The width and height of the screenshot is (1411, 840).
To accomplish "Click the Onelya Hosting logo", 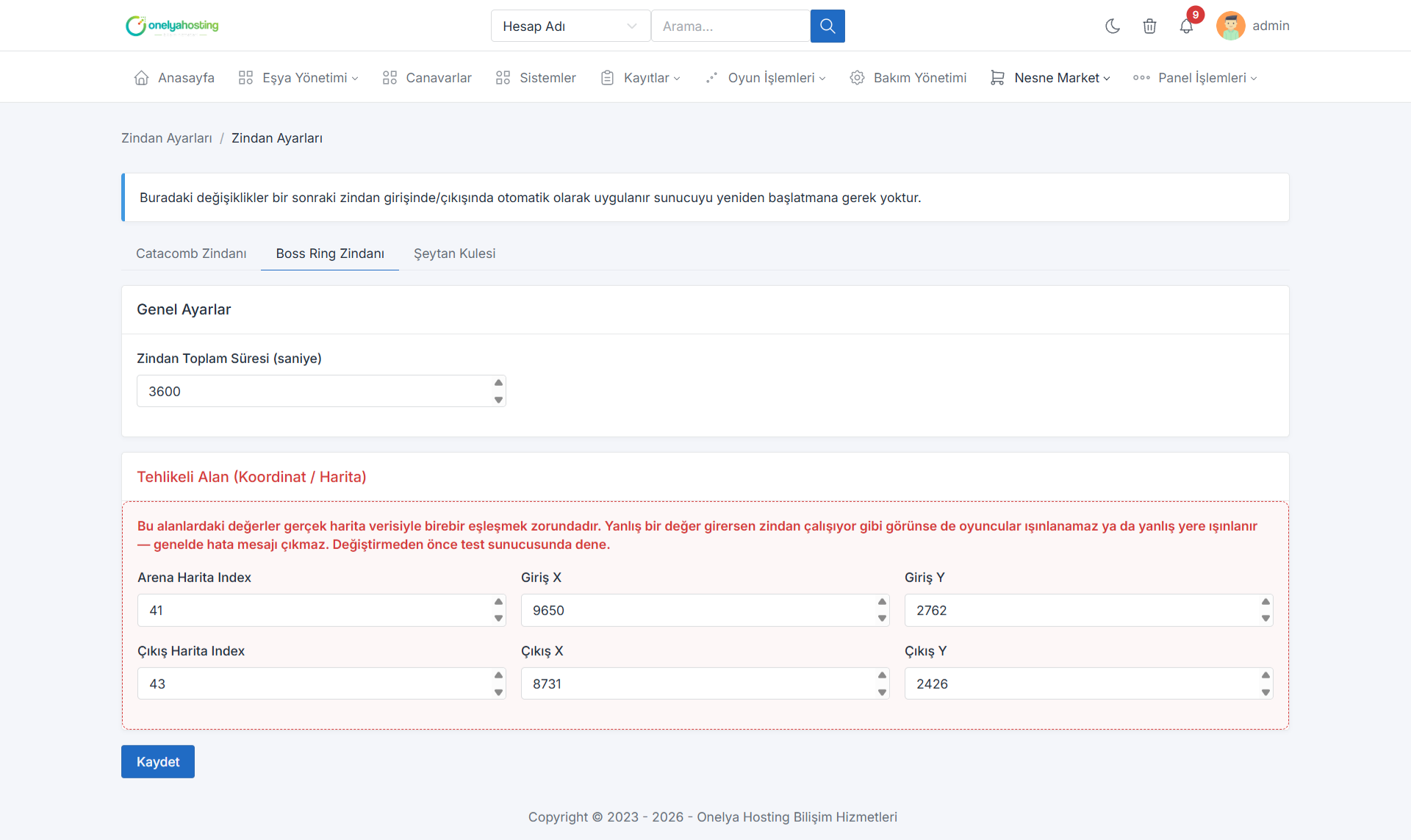I will pos(172,26).
